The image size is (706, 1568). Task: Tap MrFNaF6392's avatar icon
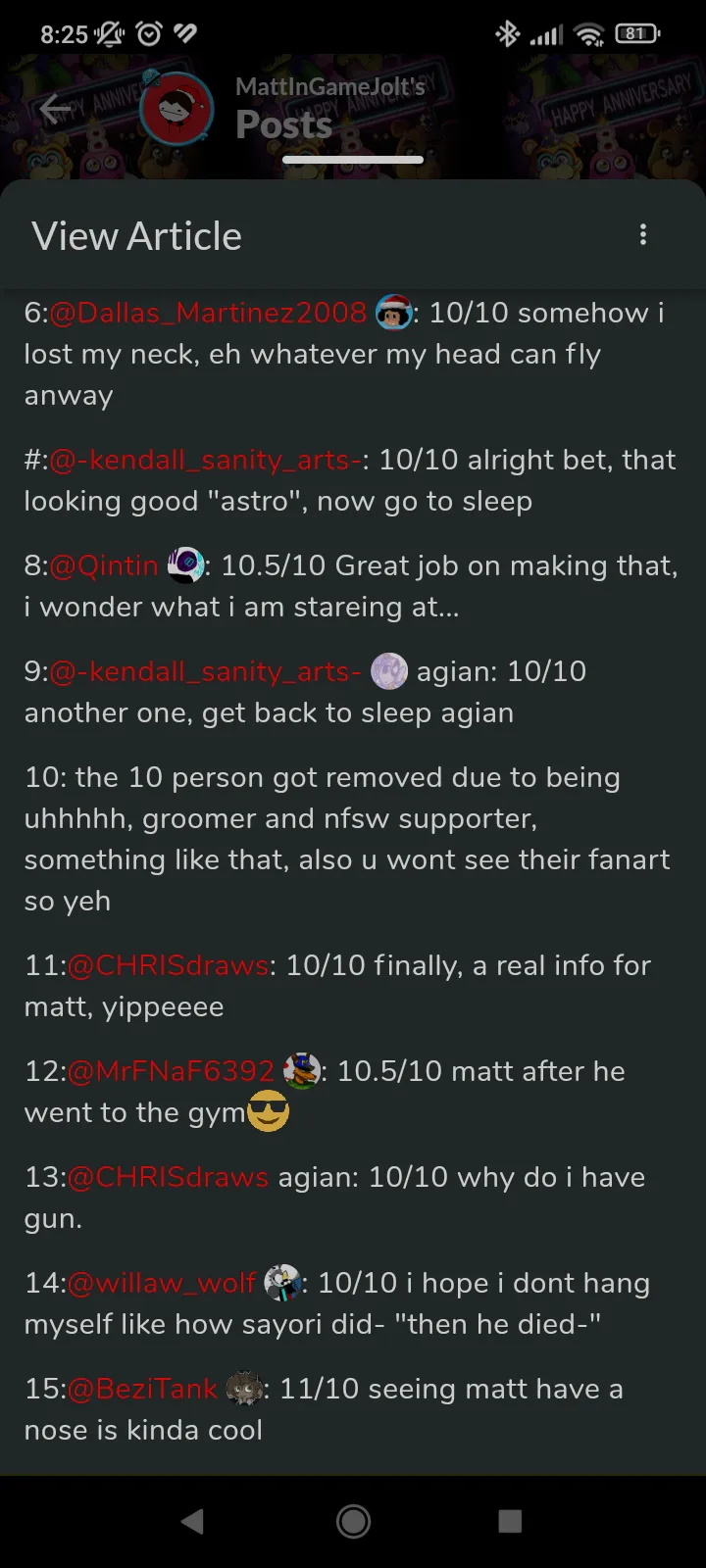pyautogui.click(x=302, y=1071)
